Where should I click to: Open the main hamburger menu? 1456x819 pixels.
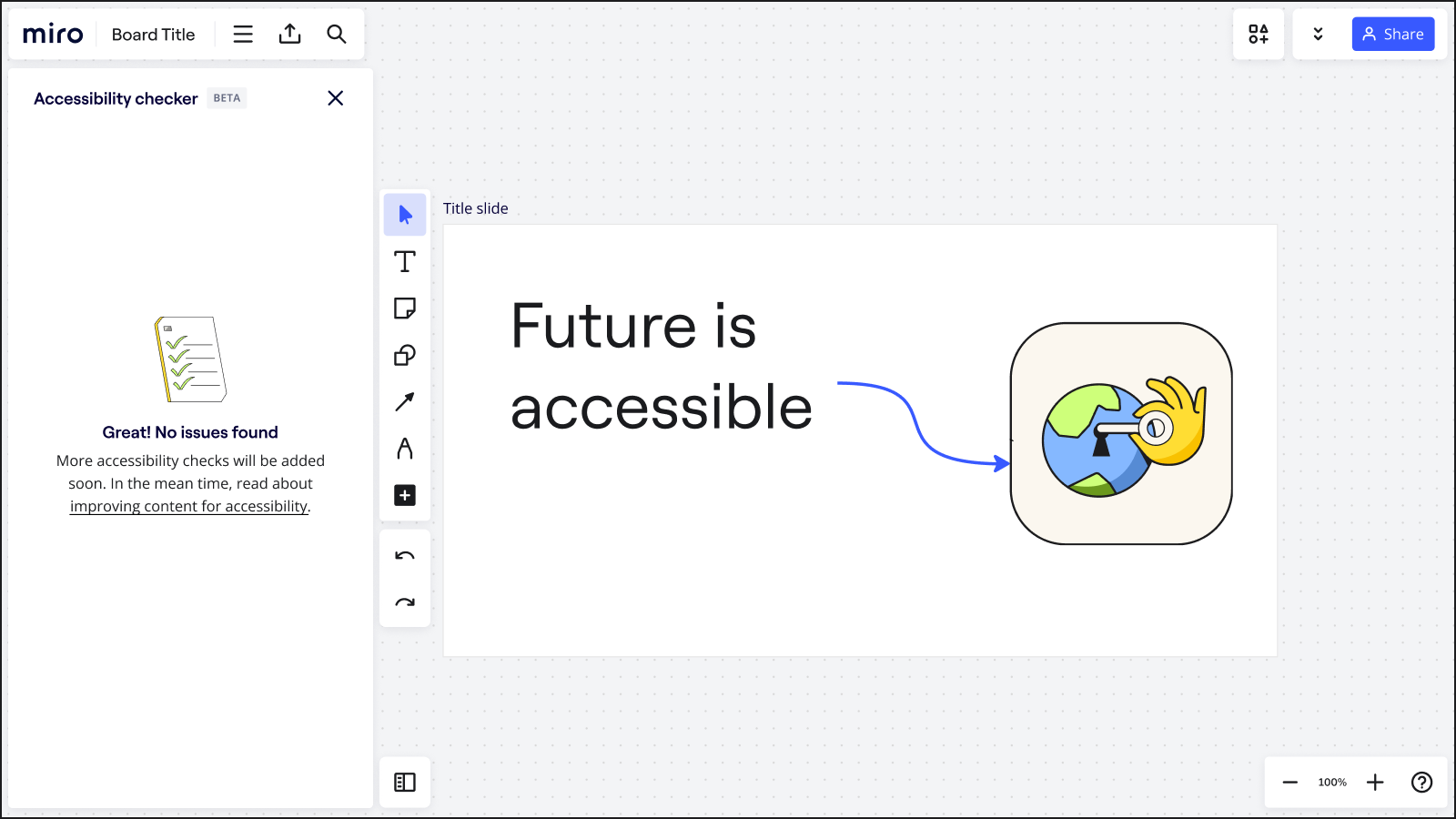coord(243,35)
